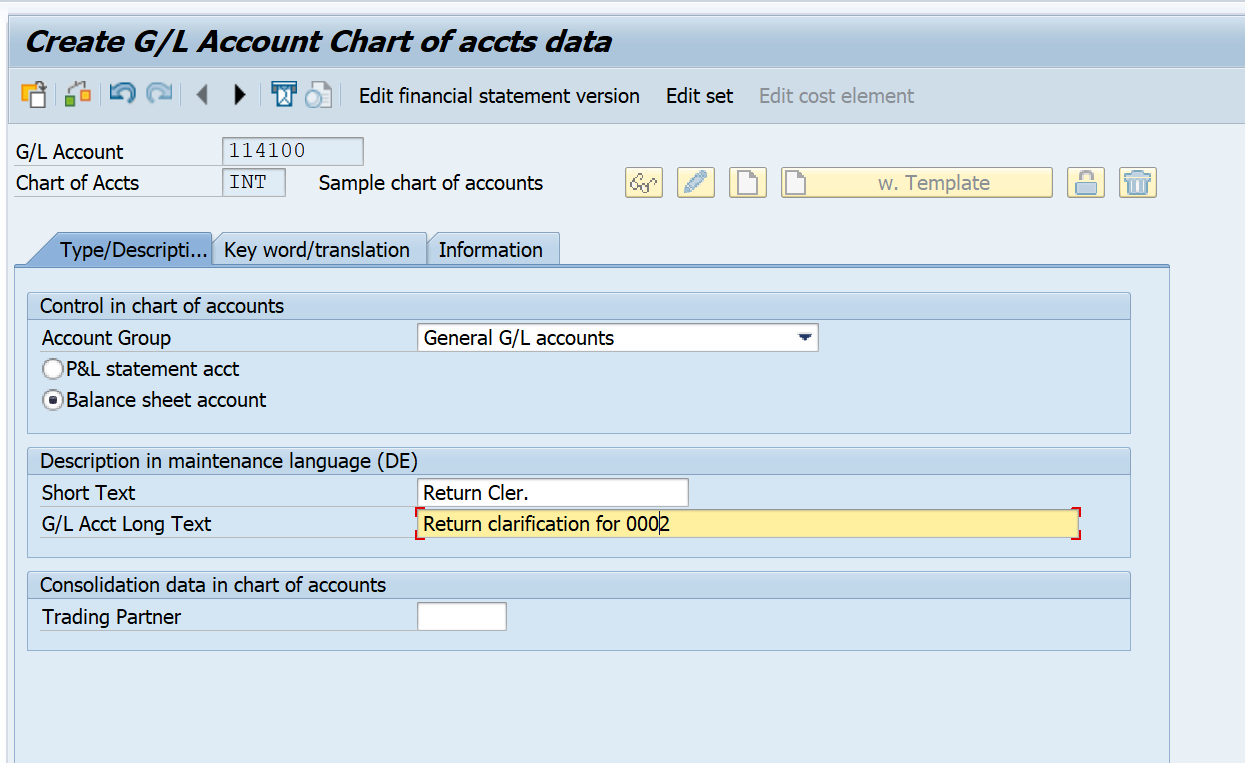Click the Chart of Accts INT field
The image size is (1245, 763).
[x=254, y=183]
